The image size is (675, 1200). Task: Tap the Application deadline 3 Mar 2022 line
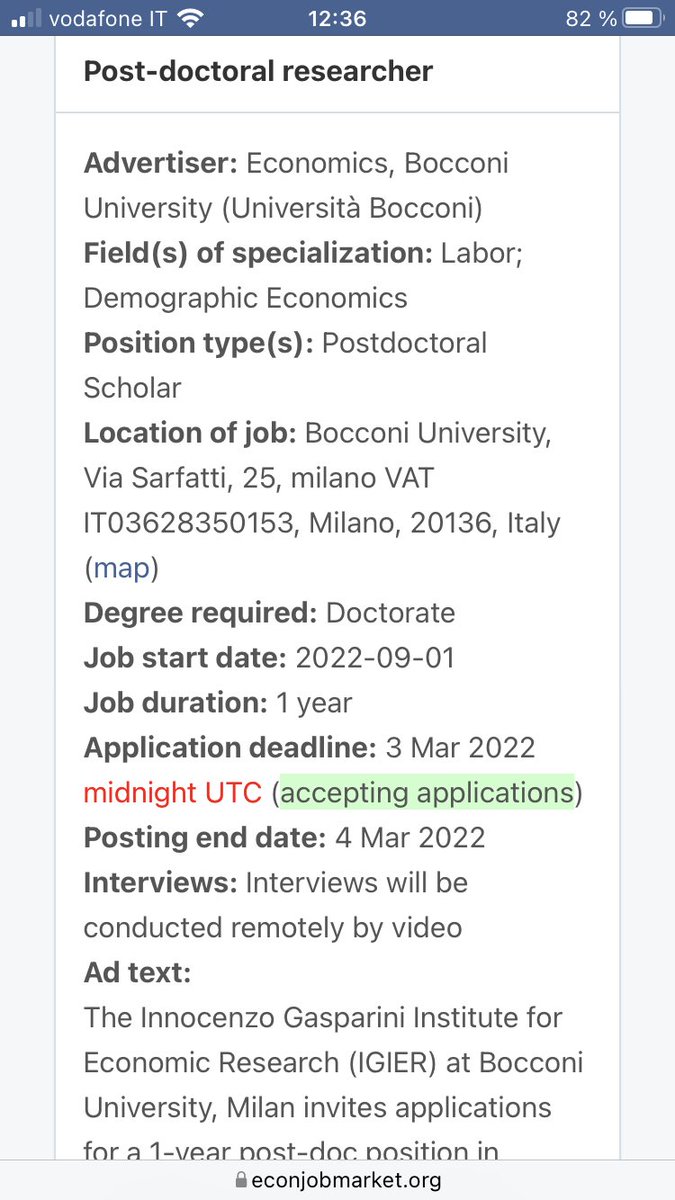pyautogui.click(x=309, y=748)
